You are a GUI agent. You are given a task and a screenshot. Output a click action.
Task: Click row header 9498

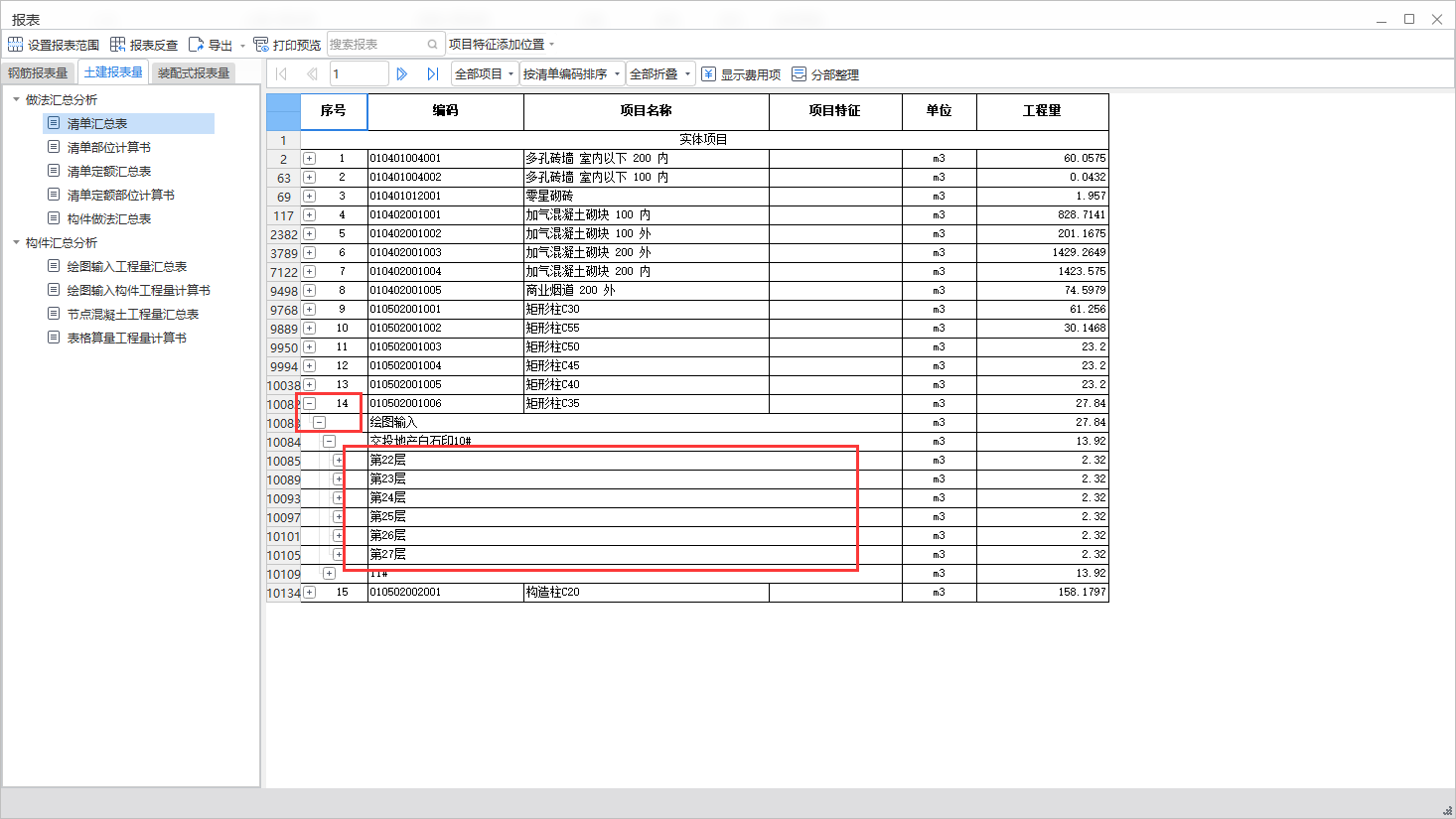click(284, 291)
